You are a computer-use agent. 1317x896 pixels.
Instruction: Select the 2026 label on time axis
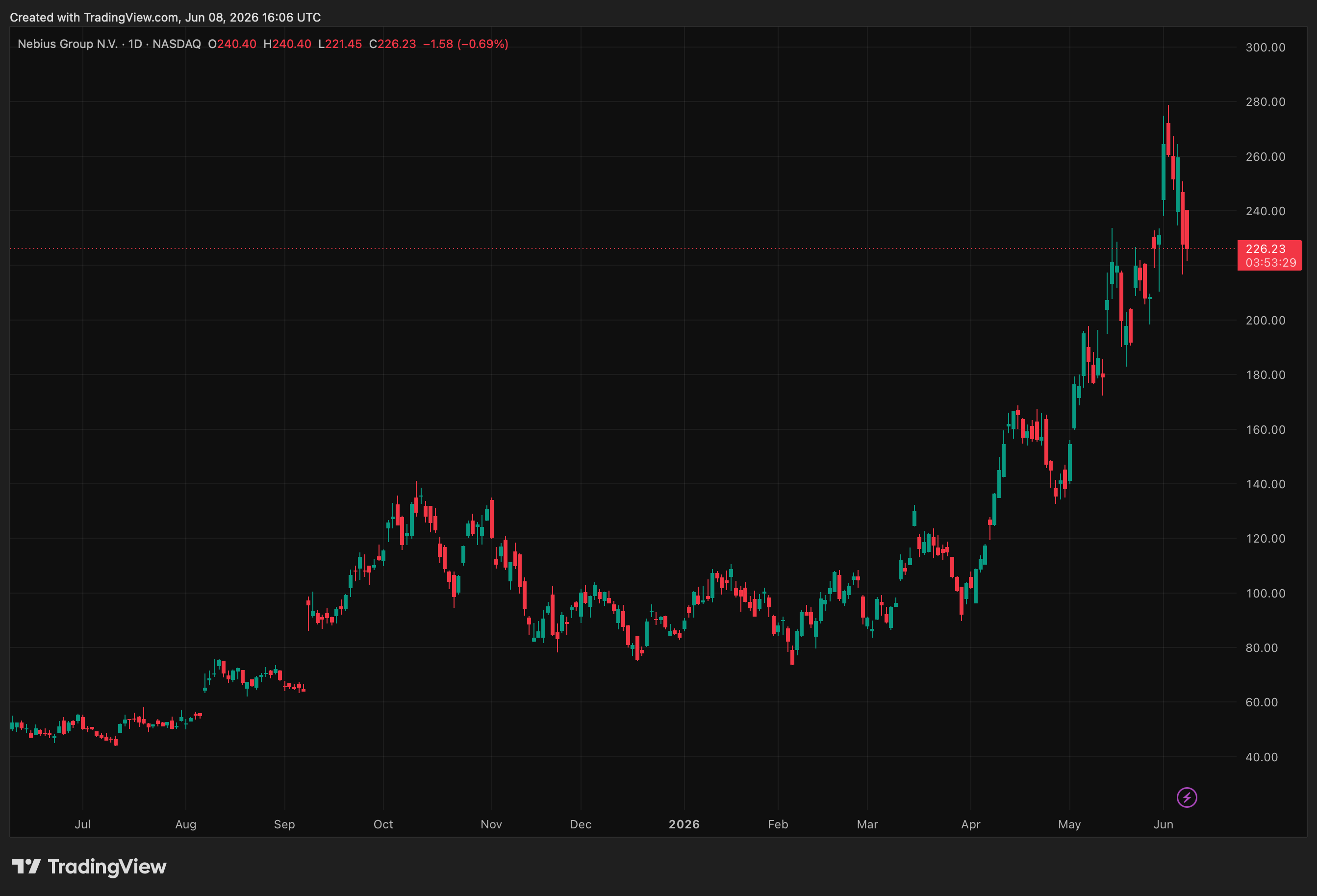[684, 824]
